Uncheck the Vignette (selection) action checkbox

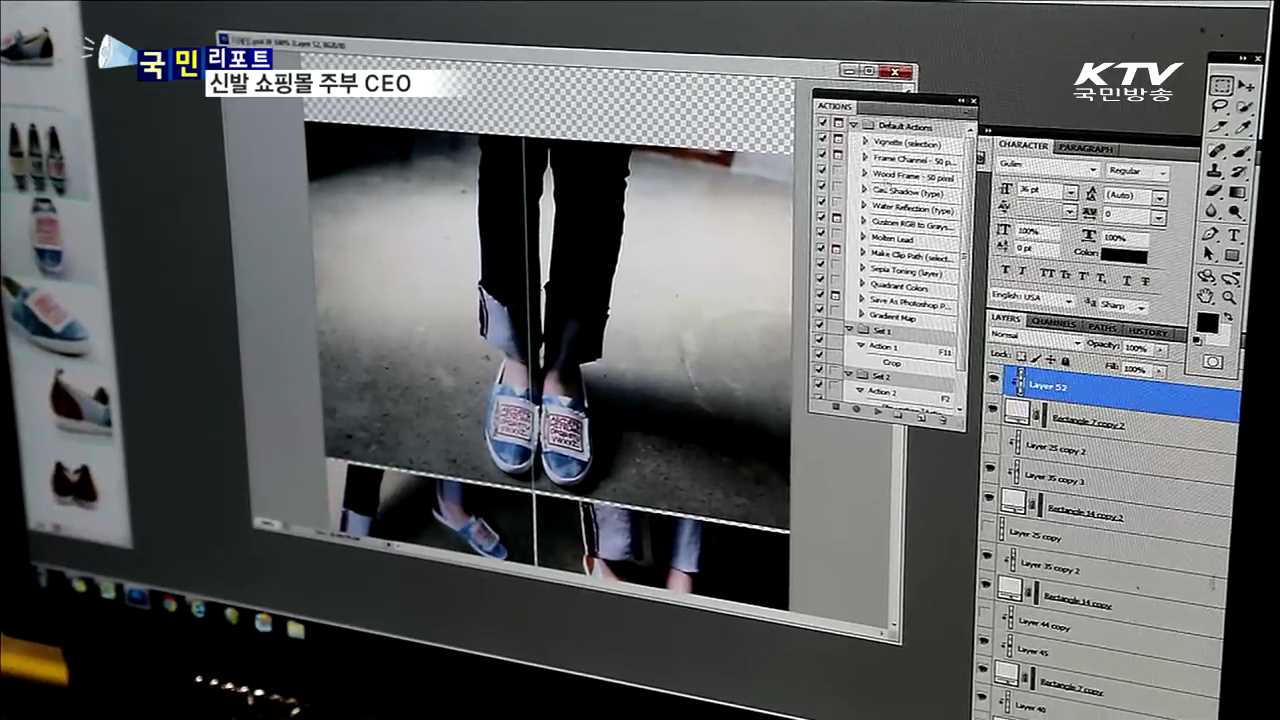click(822, 141)
